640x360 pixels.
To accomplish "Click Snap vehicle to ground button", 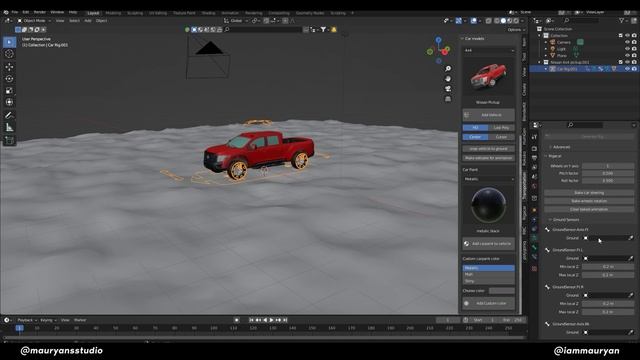I will point(488,149).
